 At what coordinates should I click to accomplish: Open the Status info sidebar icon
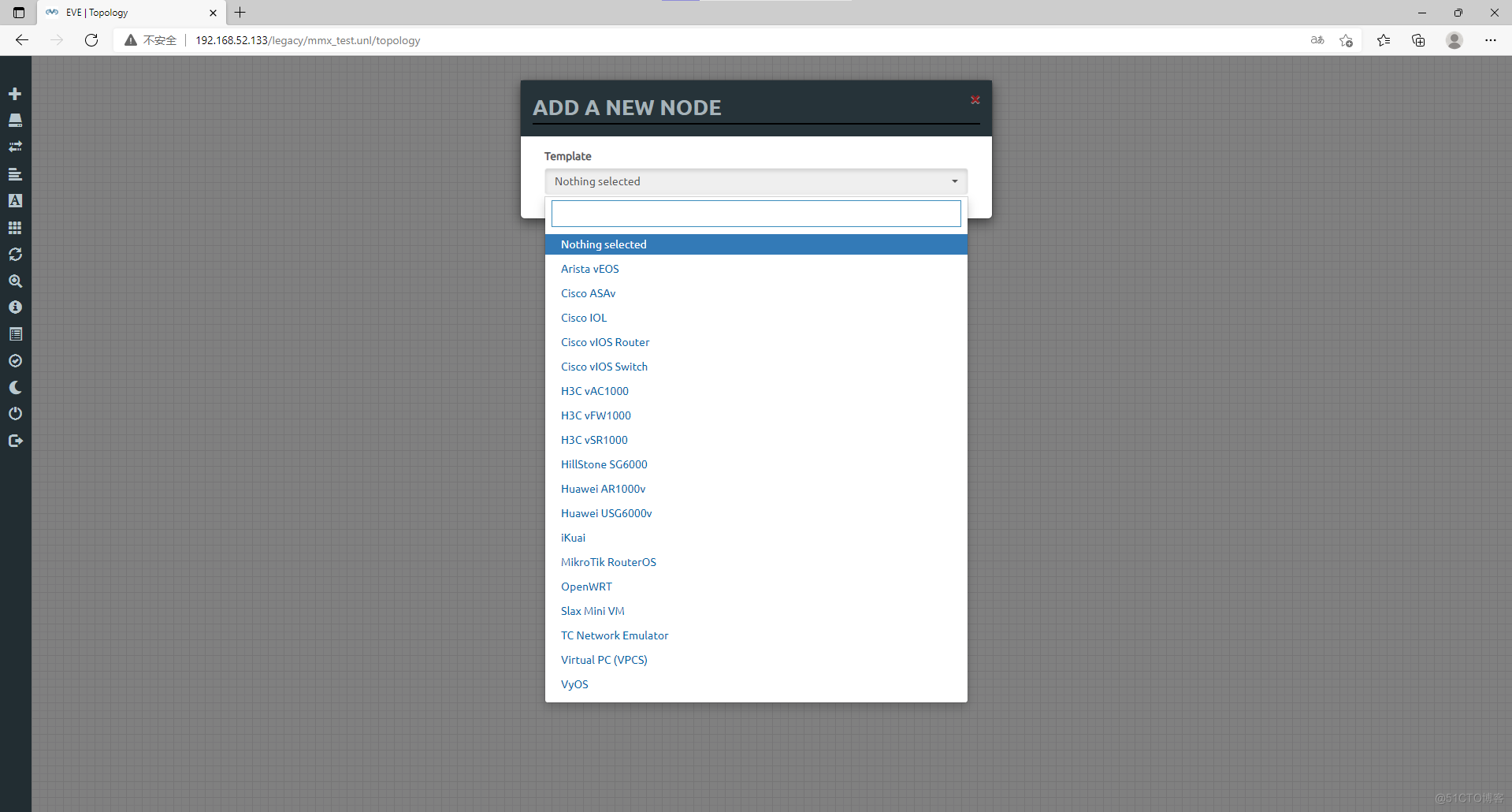(15, 307)
